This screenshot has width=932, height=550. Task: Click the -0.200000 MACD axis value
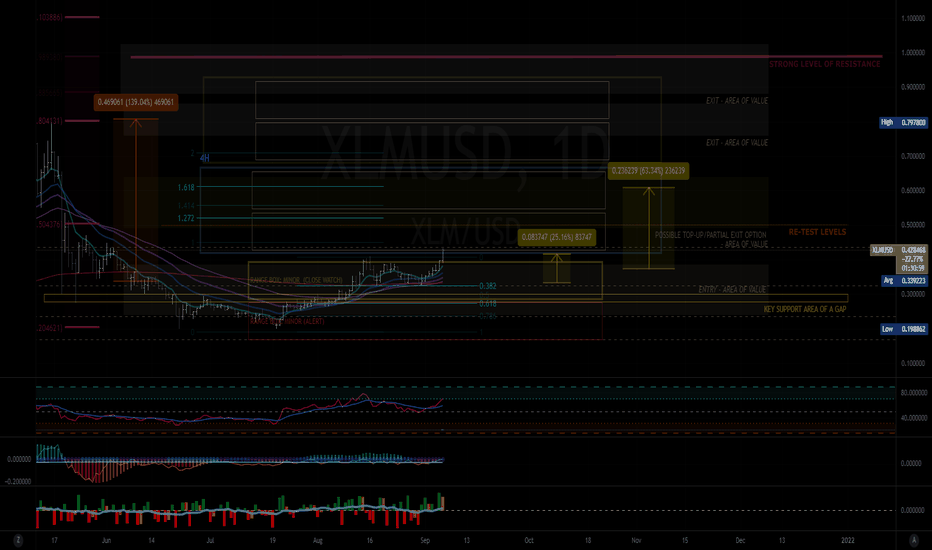18,482
